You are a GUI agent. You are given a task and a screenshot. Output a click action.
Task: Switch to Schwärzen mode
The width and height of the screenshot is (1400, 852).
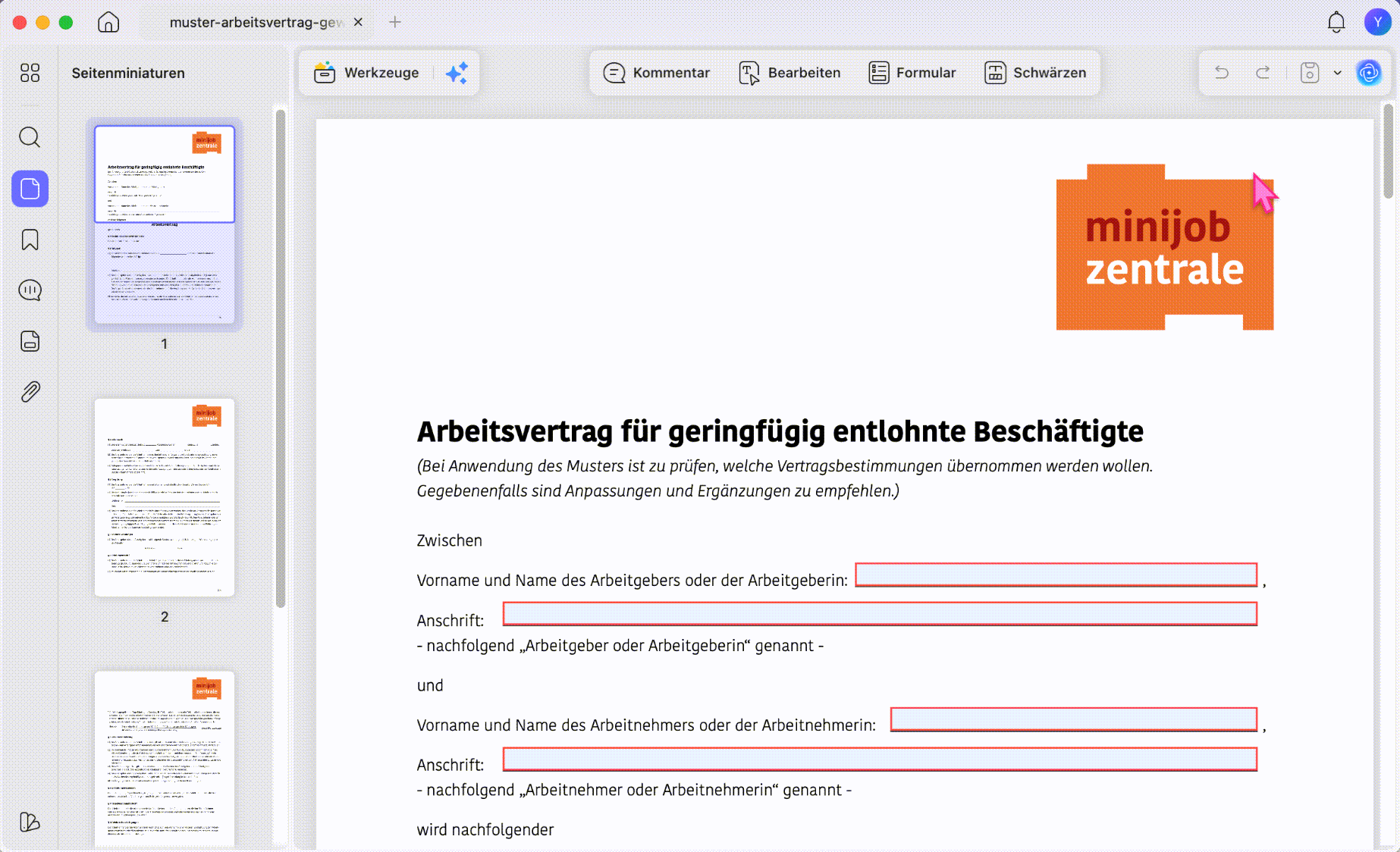coord(1035,73)
